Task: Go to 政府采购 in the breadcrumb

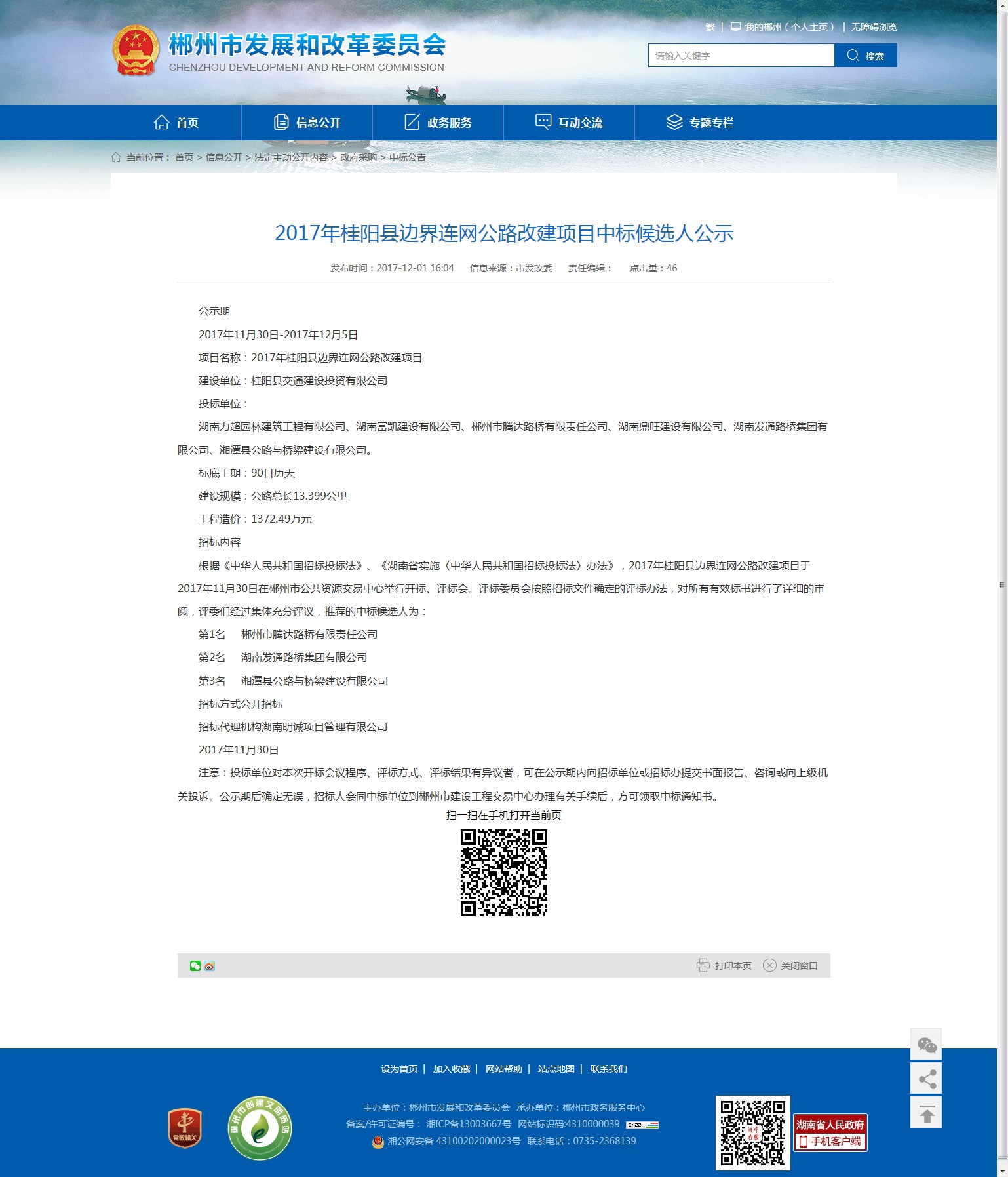Action: (x=359, y=157)
